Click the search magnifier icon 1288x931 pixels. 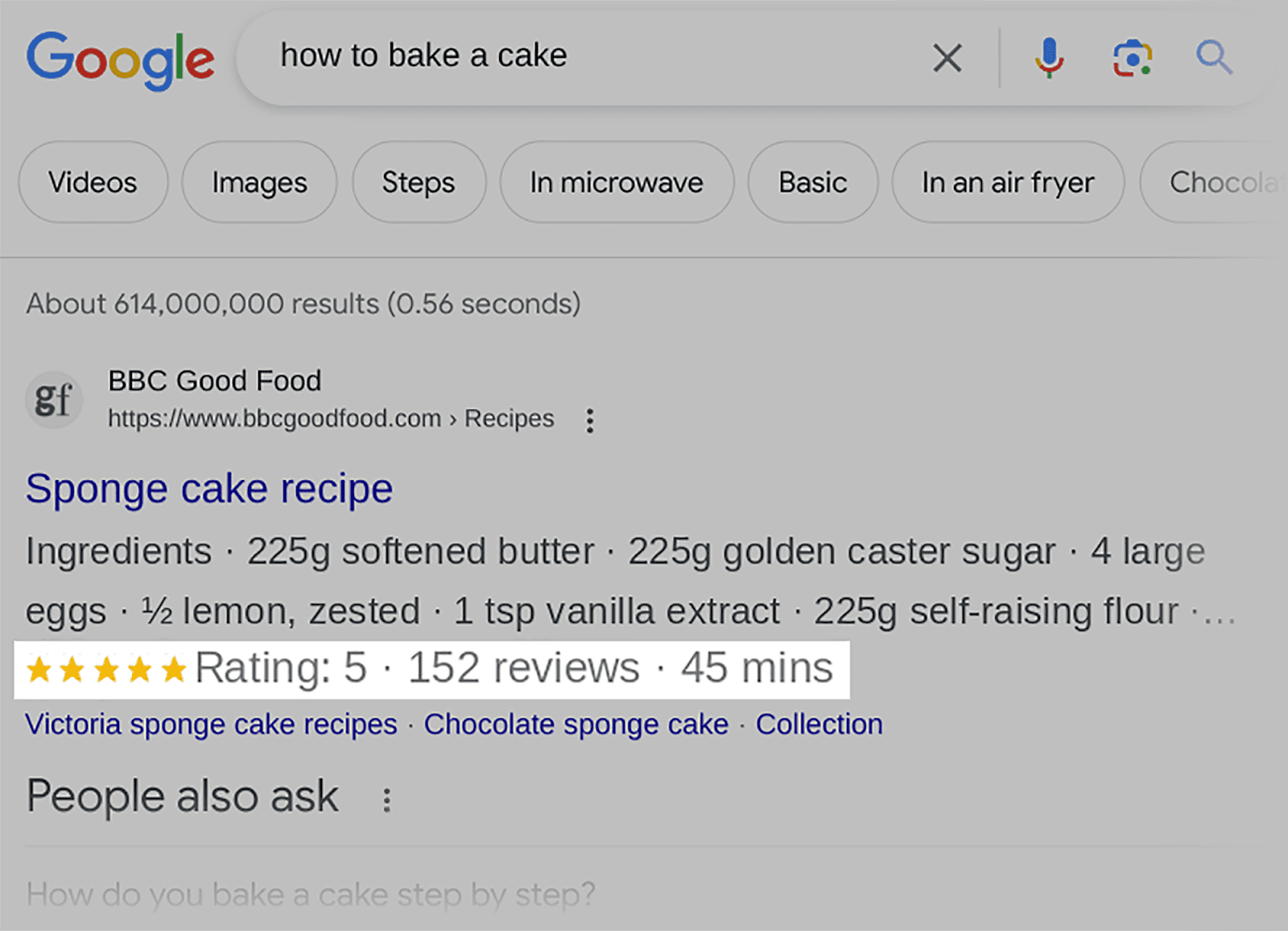1213,56
